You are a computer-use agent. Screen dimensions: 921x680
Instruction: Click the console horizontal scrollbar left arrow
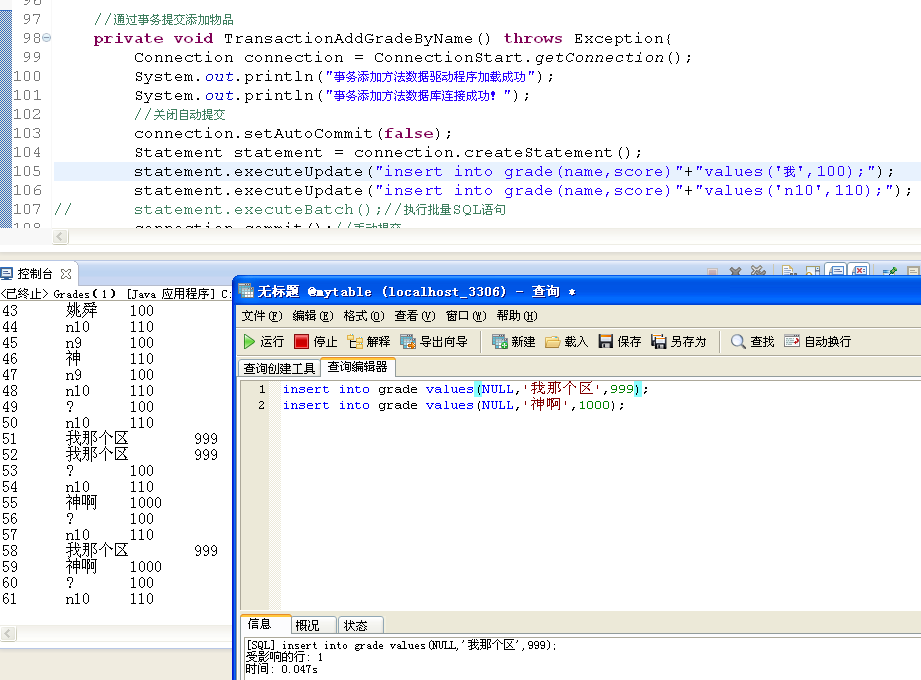pyautogui.click(x=8, y=634)
